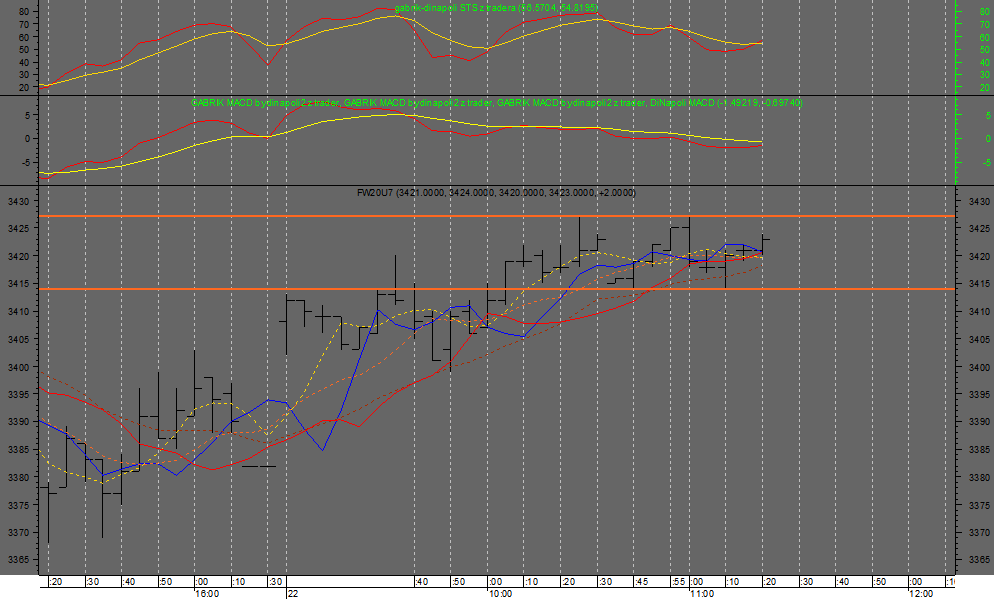Image resolution: width=994 pixels, height=599 pixels.
Task: Click the 11:00 time axis label
Action: pyautogui.click(x=702, y=593)
